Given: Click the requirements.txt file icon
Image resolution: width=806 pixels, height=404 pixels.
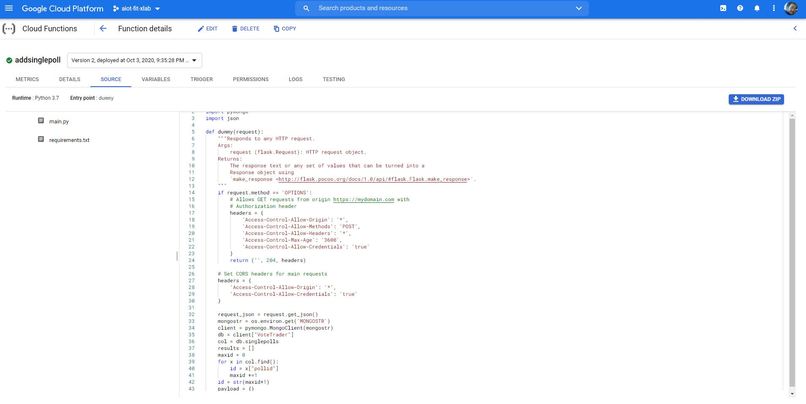Looking at the screenshot, I should tap(41, 139).
